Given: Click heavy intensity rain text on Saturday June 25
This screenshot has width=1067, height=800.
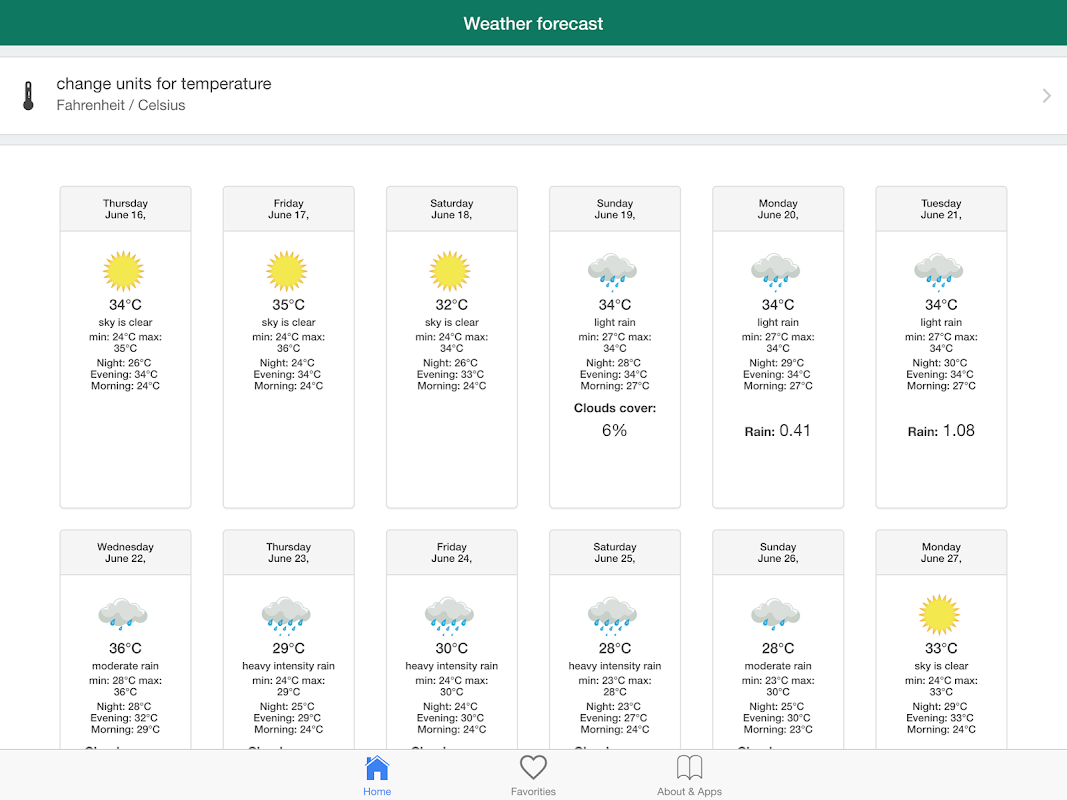Looking at the screenshot, I should 615,666.
